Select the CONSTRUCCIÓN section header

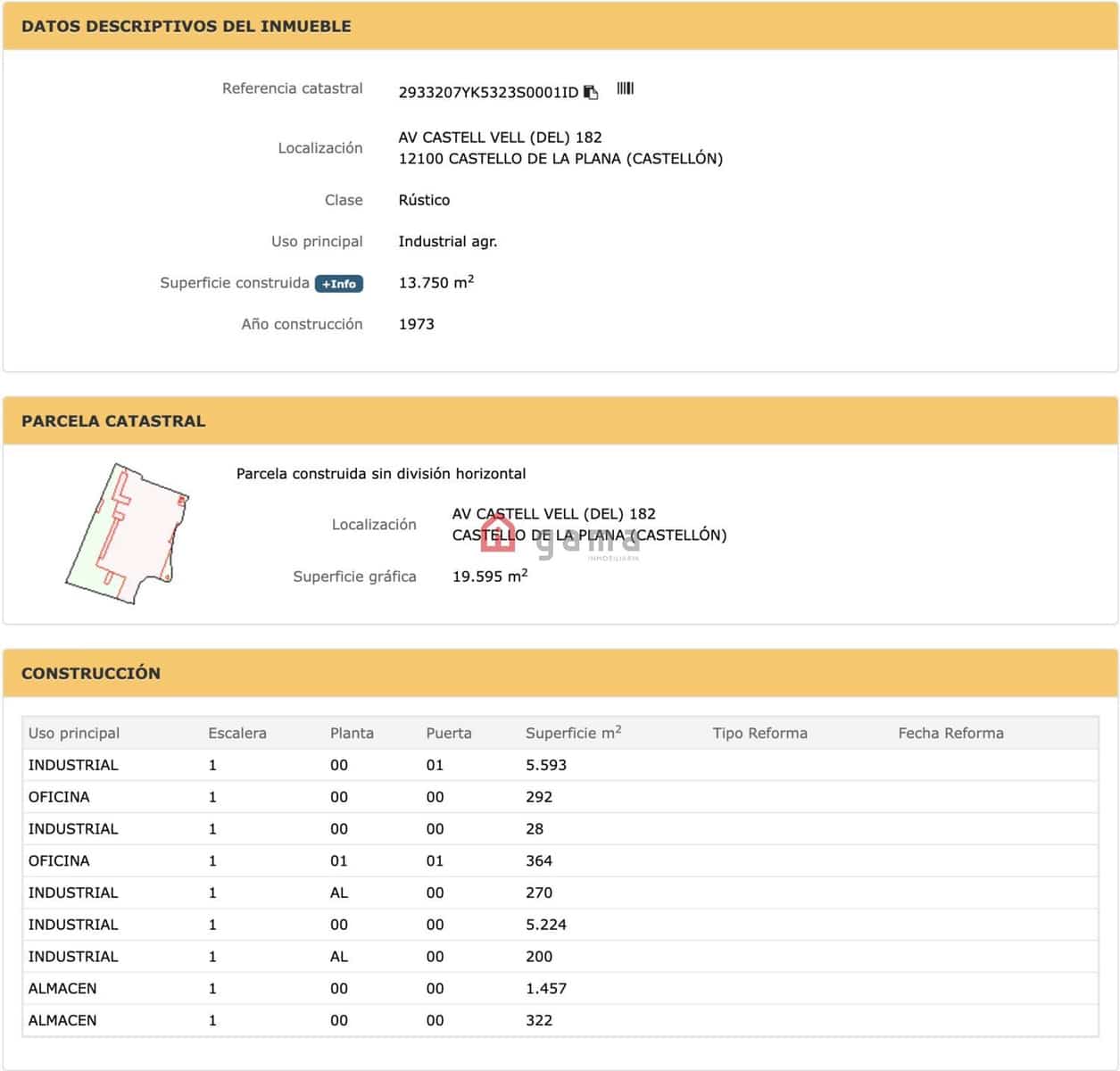coord(560,673)
